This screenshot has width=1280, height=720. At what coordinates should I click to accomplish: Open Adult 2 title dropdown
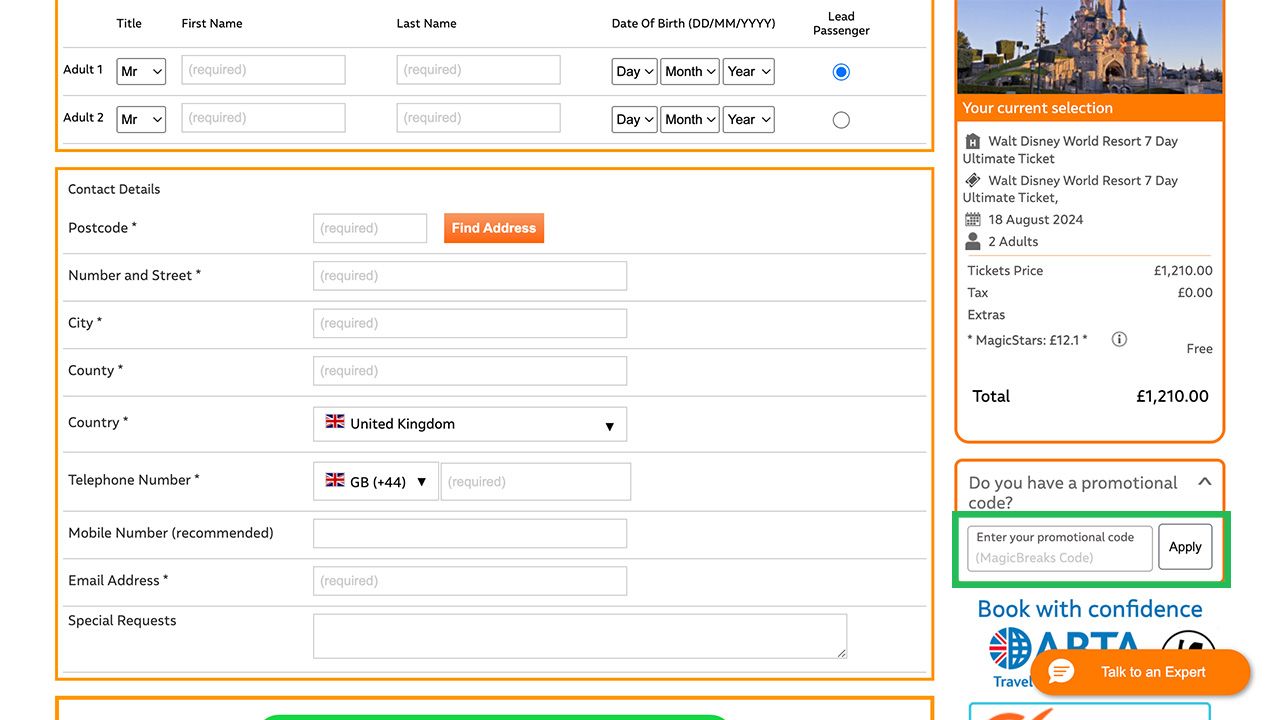click(x=141, y=119)
